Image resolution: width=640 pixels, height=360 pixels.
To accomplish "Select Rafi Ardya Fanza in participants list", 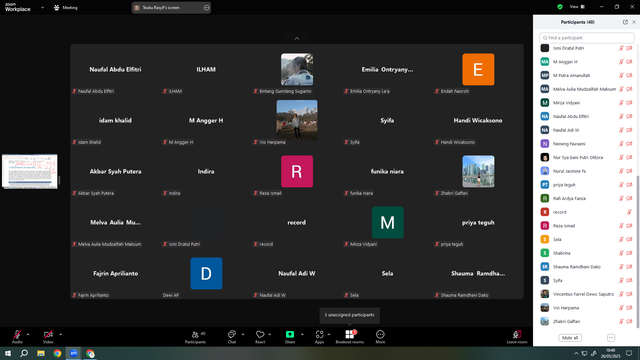I will 586,198.
